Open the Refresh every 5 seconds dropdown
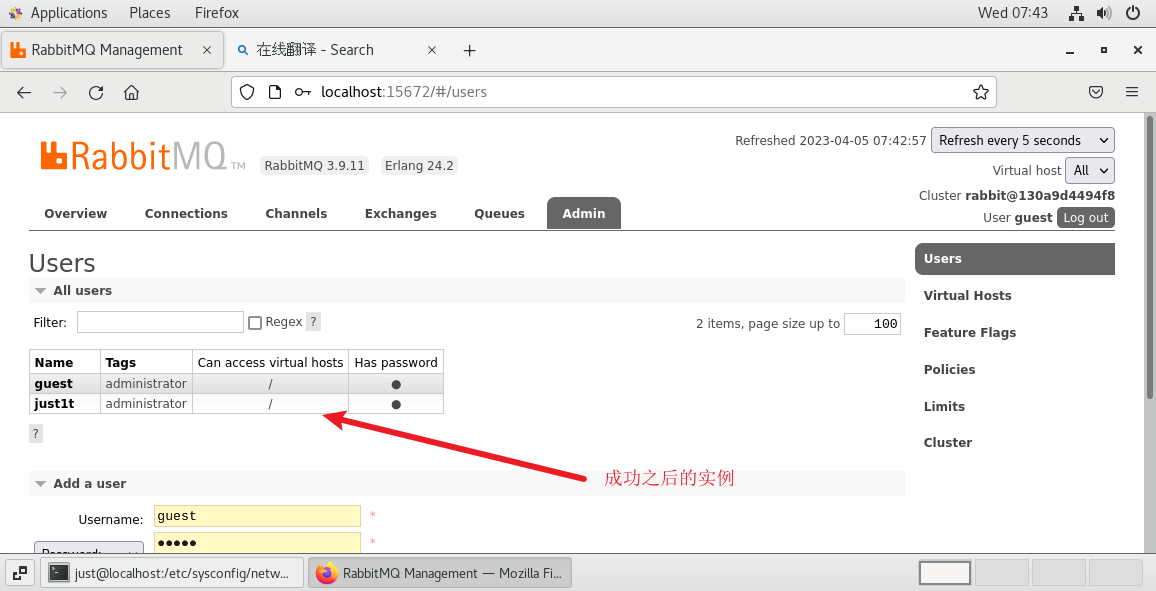1156x591 pixels. (x=1023, y=140)
